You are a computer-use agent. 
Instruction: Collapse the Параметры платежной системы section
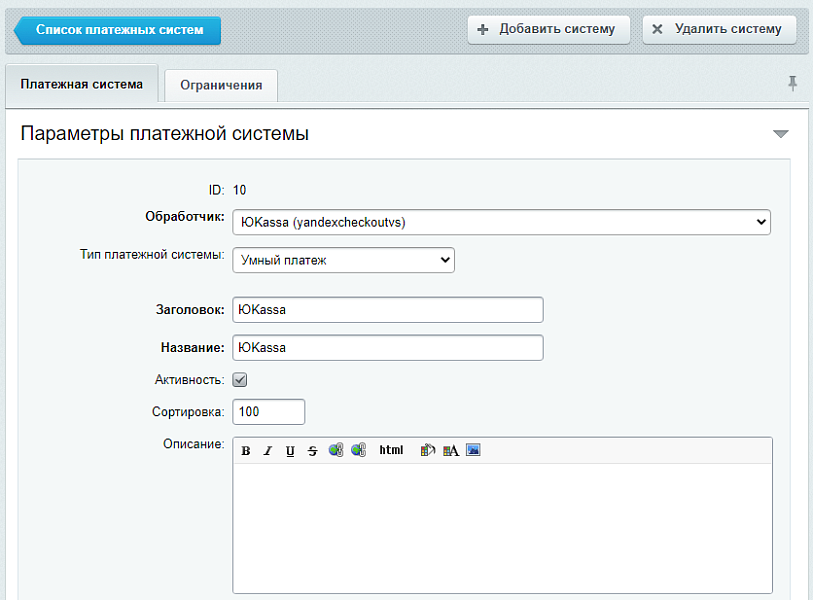[x=781, y=134]
